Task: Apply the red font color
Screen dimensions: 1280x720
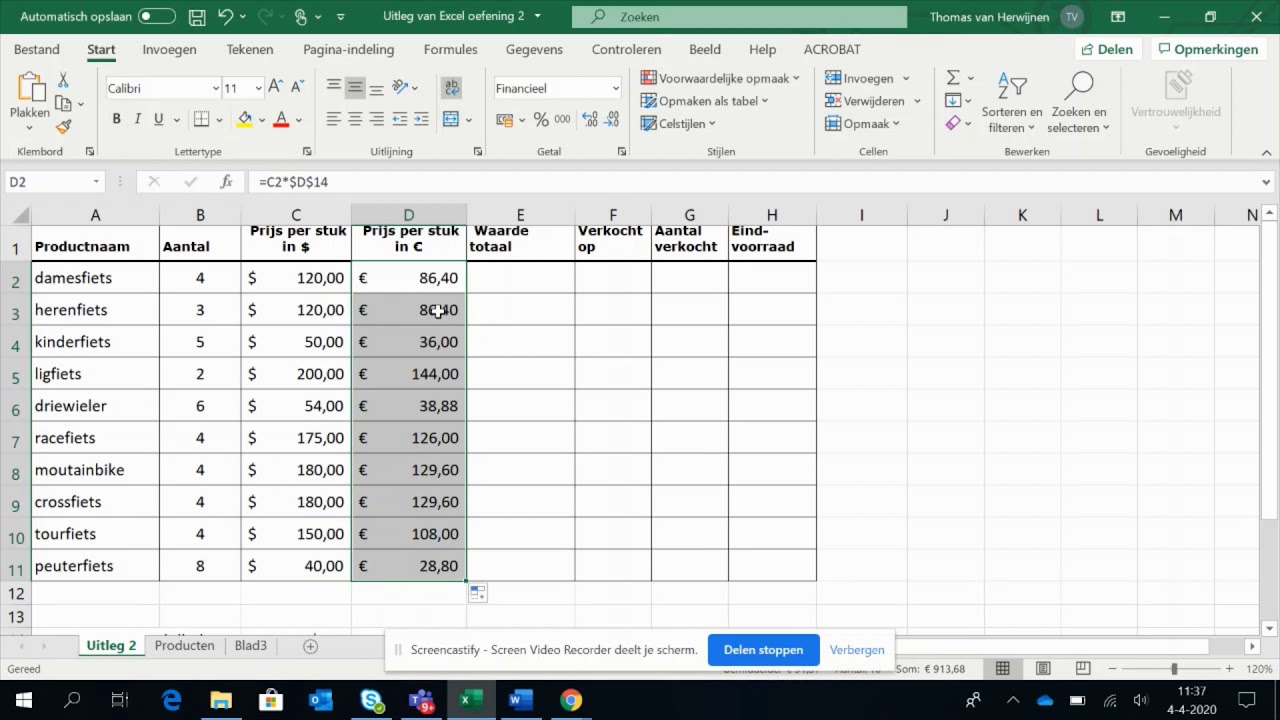Action: pyautogui.click(x=281, y=119)
